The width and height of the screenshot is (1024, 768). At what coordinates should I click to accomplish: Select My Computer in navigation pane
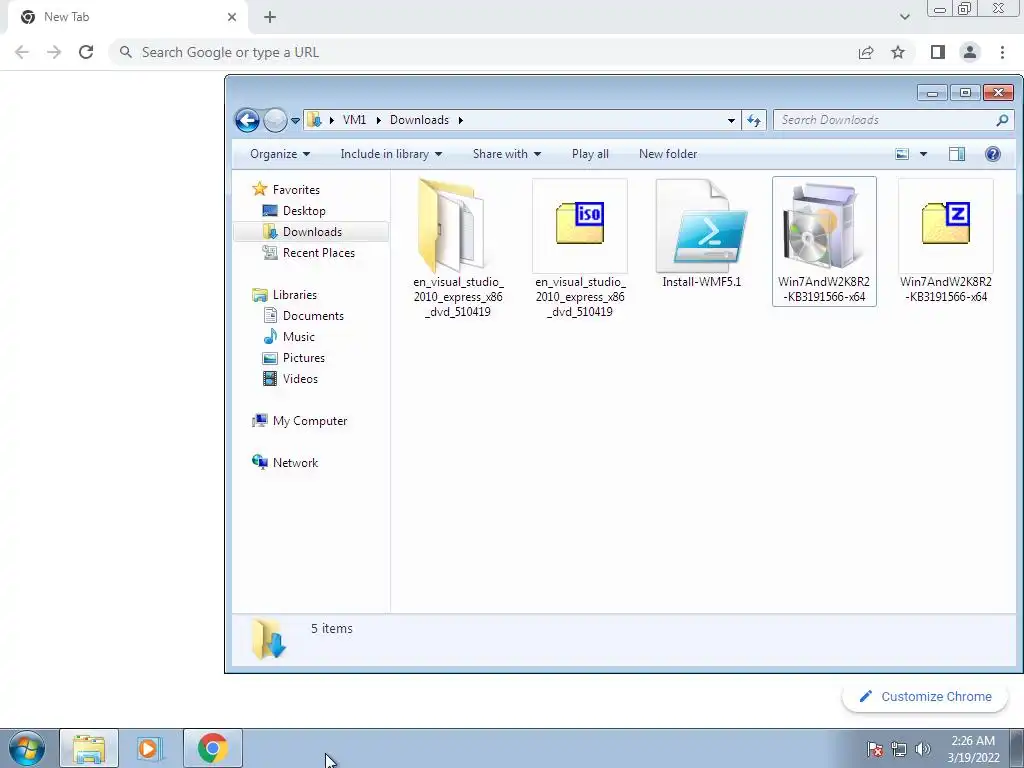point(310,421)
